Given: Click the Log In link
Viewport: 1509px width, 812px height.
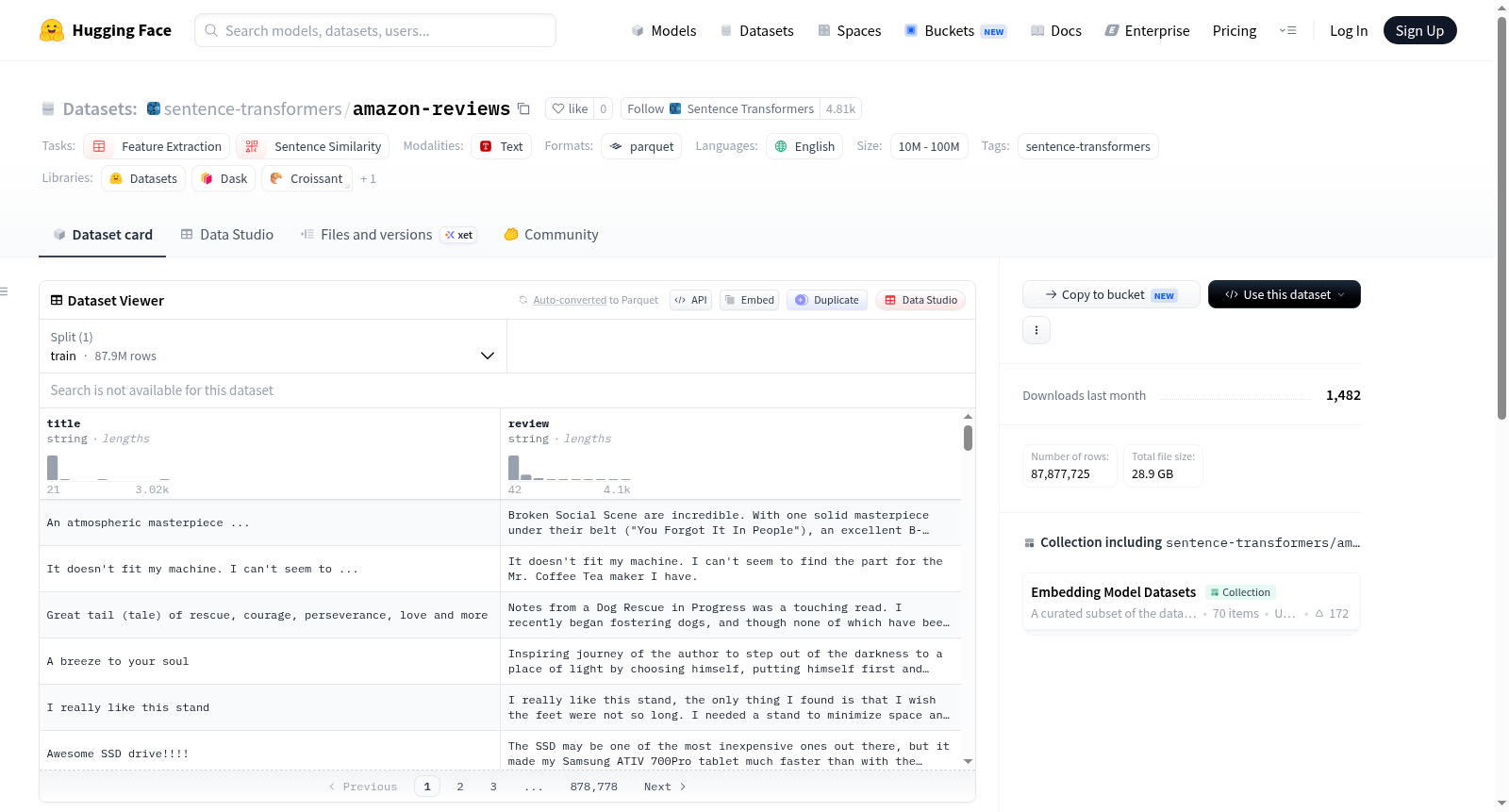Looking at the screenshot, I should [1348, 30].
